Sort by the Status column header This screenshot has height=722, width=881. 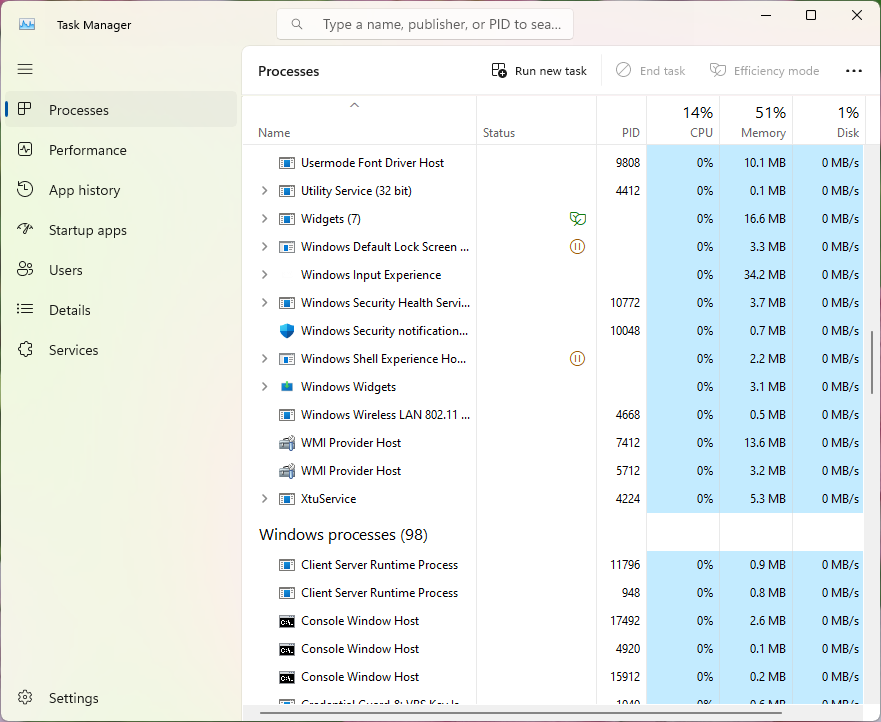point(536,120)
